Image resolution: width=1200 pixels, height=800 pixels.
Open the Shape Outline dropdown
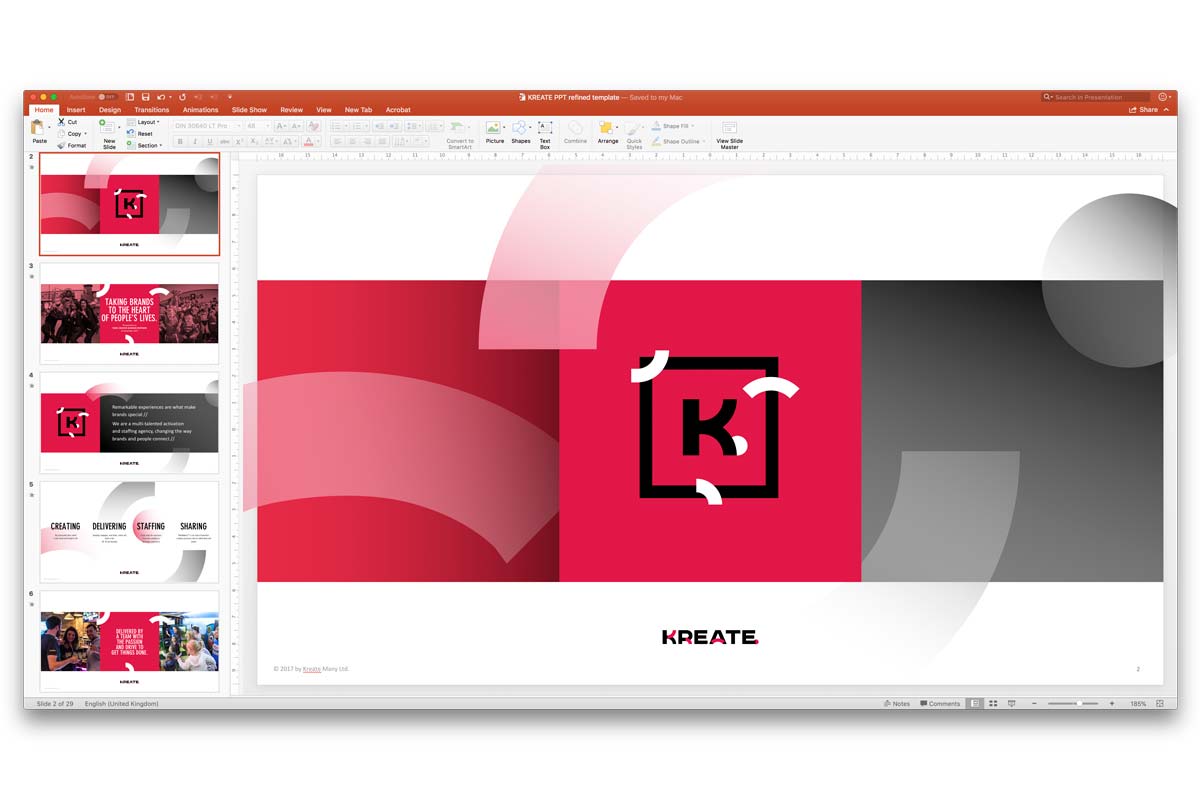pos(677,142)
